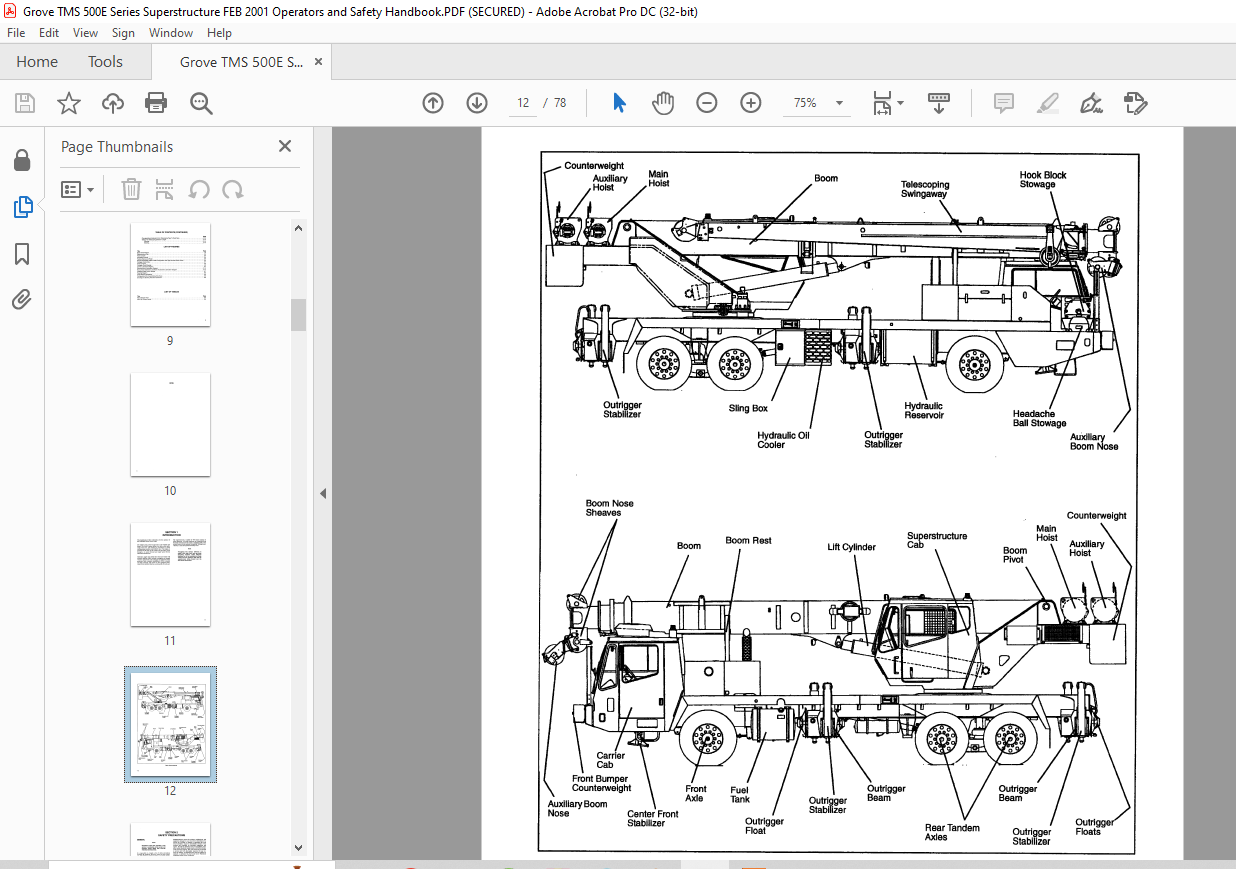1236x869 pixels.
Task: Zoom in with the plus icon
Action: [x=751, y=103]
